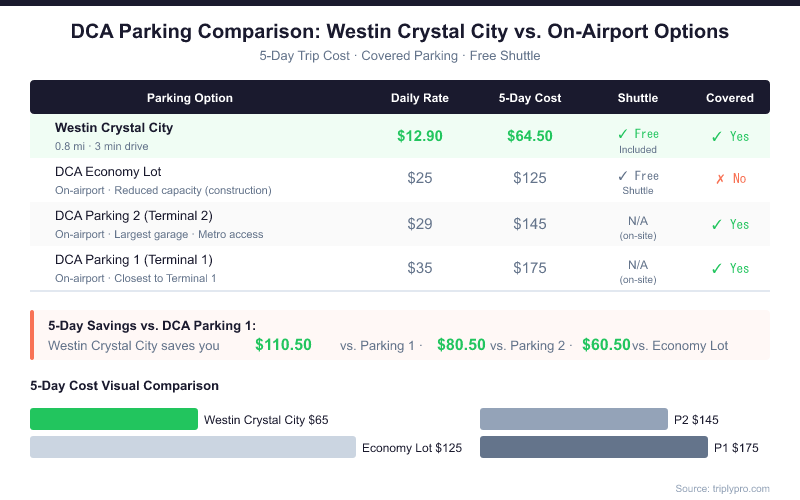800x500 pixels.
Task: Open the triplypro.com source link
Action: pos(722,488)
